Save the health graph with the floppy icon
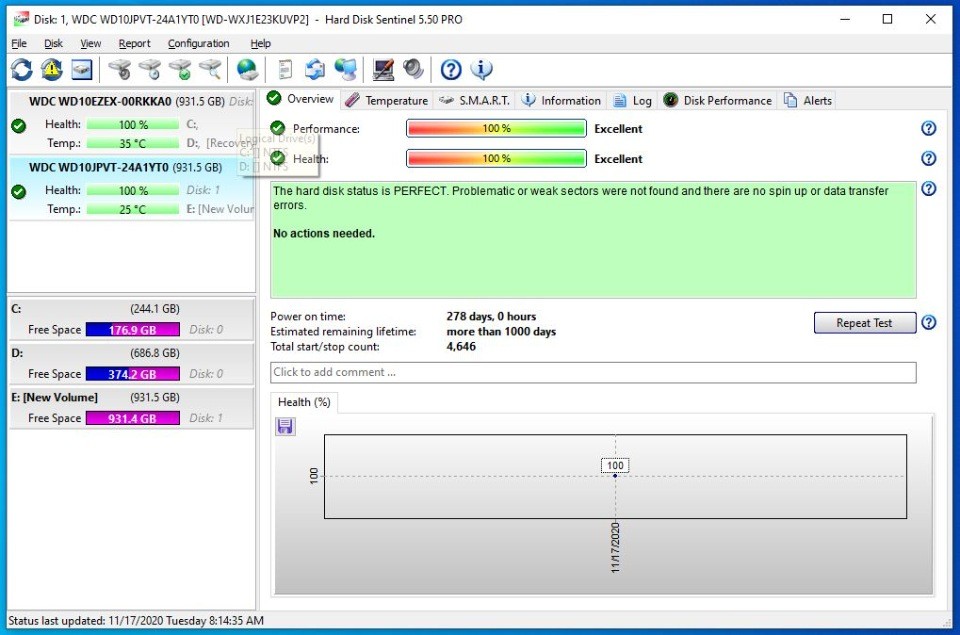 [x=285, y=427]
